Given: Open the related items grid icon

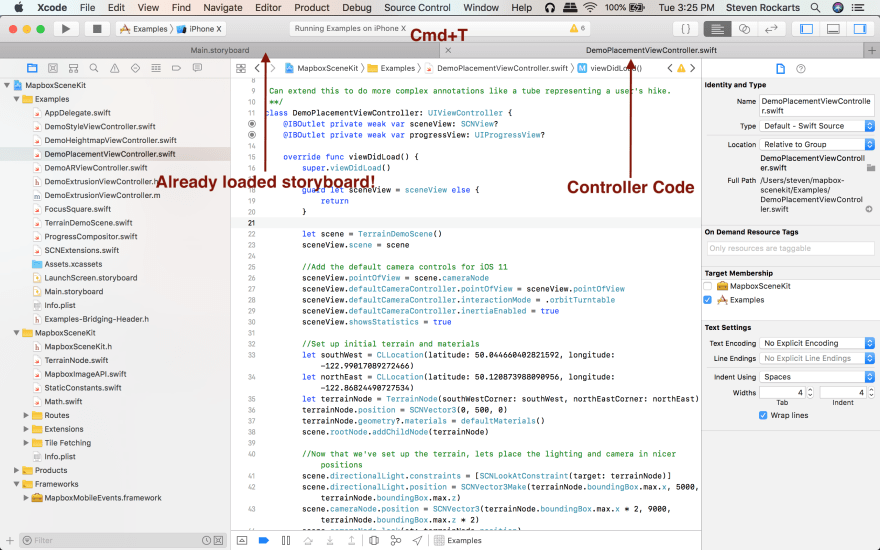Looking at the screenshot, I should pos(241,68).
